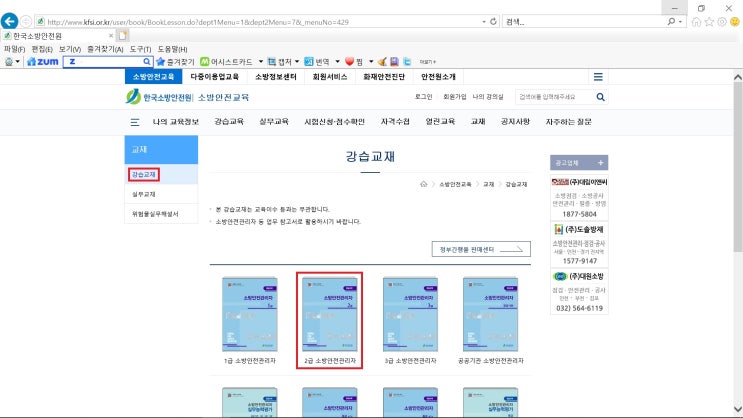Switch to the 다중이용업교육 top tab
Image resolution: width=743 pixels, height=418 pixels.
(214, 76)
